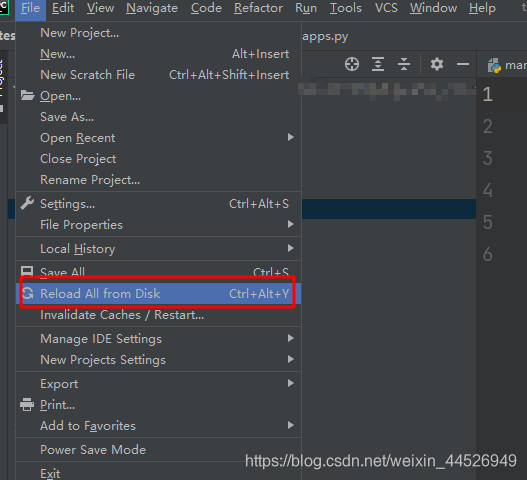Select Add to Favorites entry

[x=158, y=426]
